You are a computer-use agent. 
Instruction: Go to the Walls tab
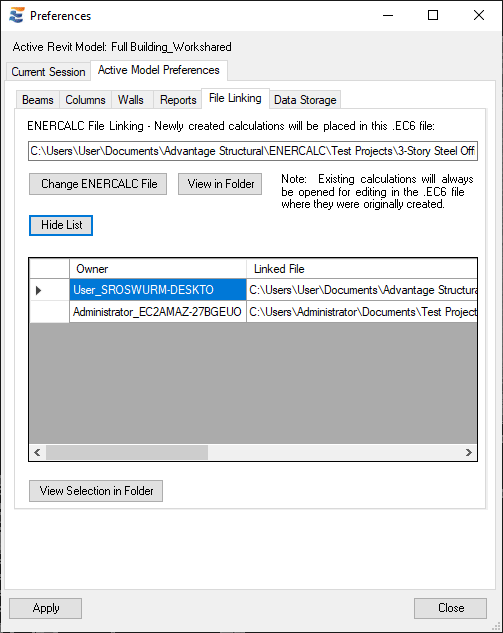coord(131,100)
